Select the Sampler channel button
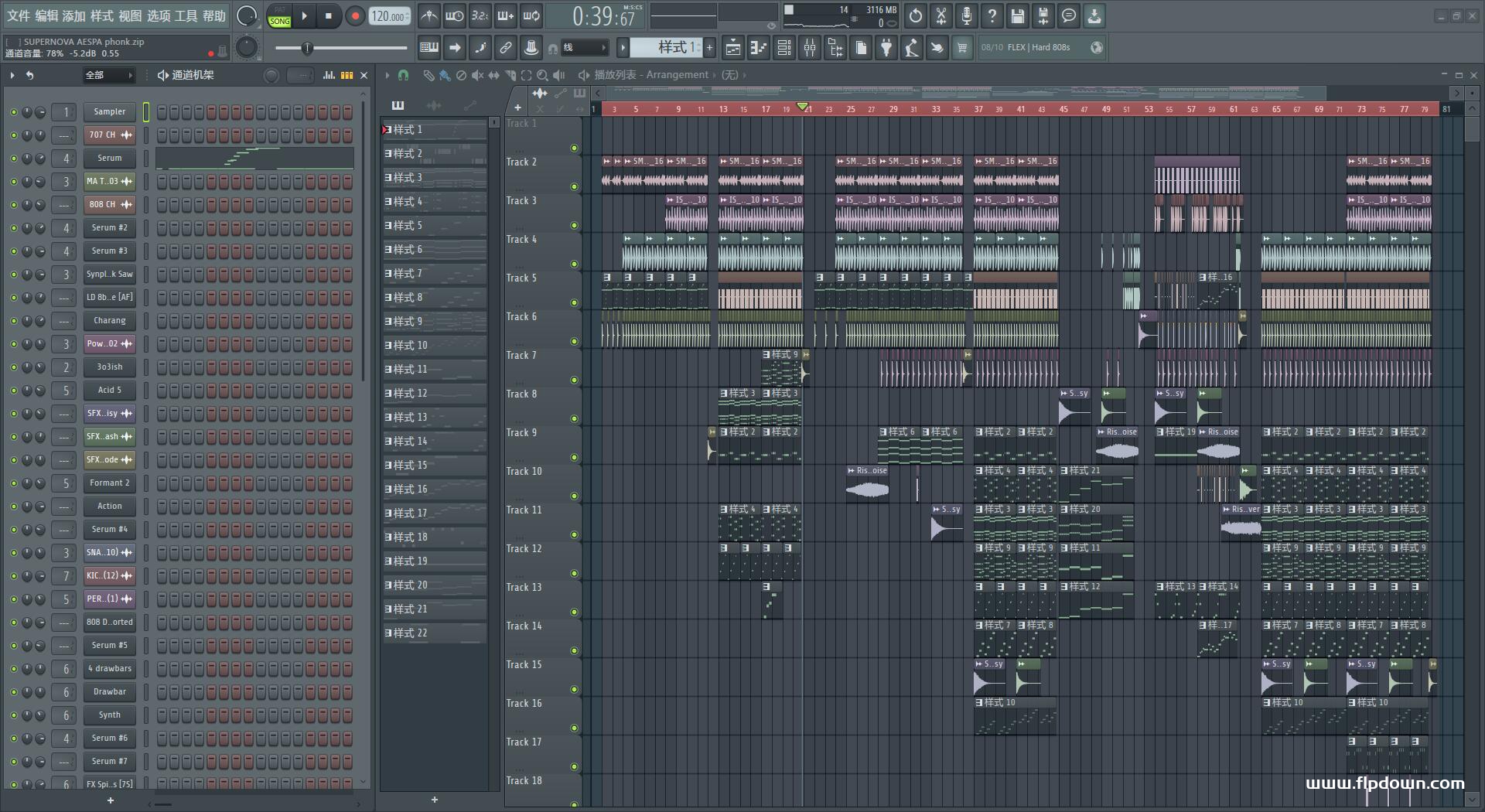The height and width of the screenshot is (812, 1485). pyautogui.click(x=110, y=111)
